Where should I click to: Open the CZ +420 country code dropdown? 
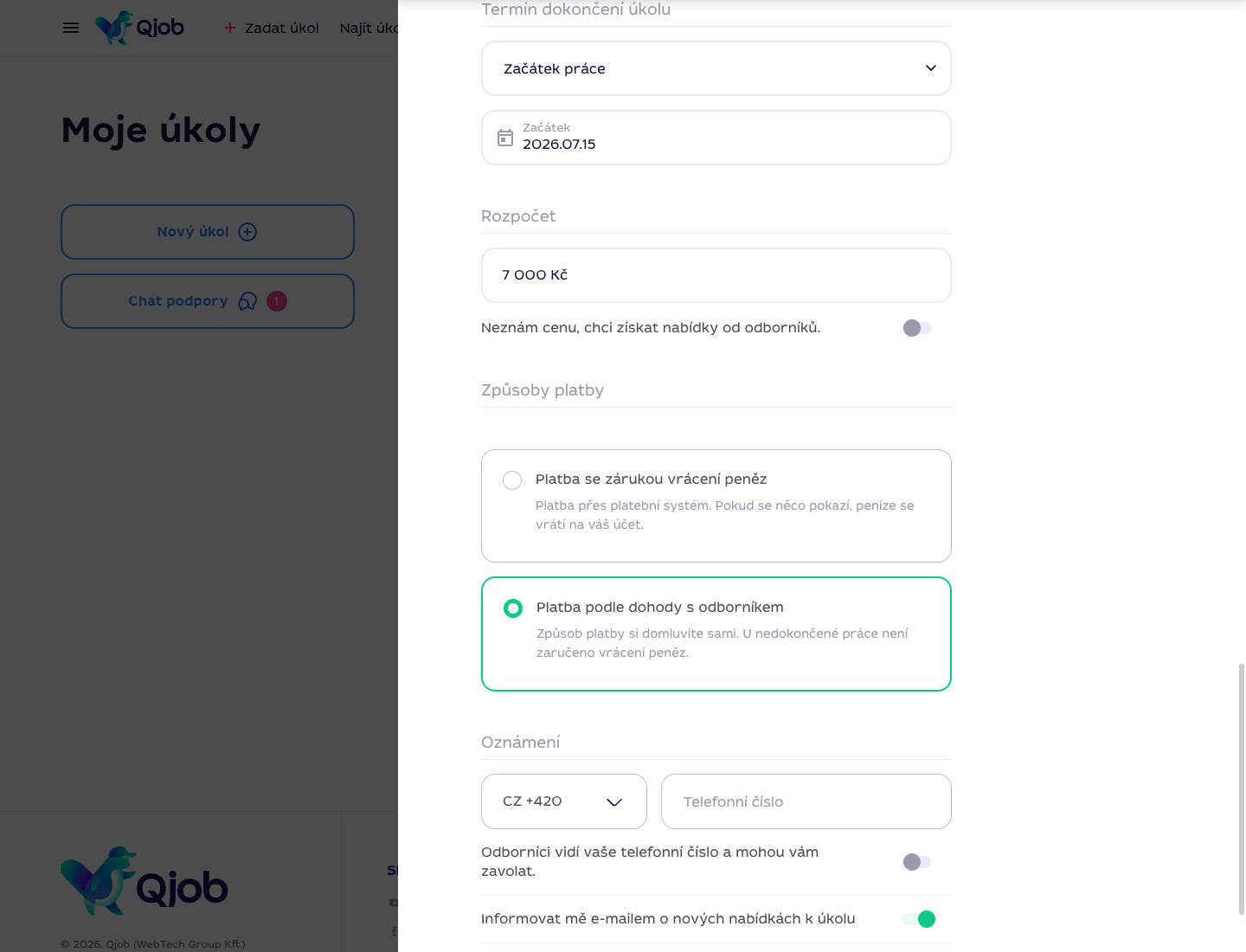(564, 801)
